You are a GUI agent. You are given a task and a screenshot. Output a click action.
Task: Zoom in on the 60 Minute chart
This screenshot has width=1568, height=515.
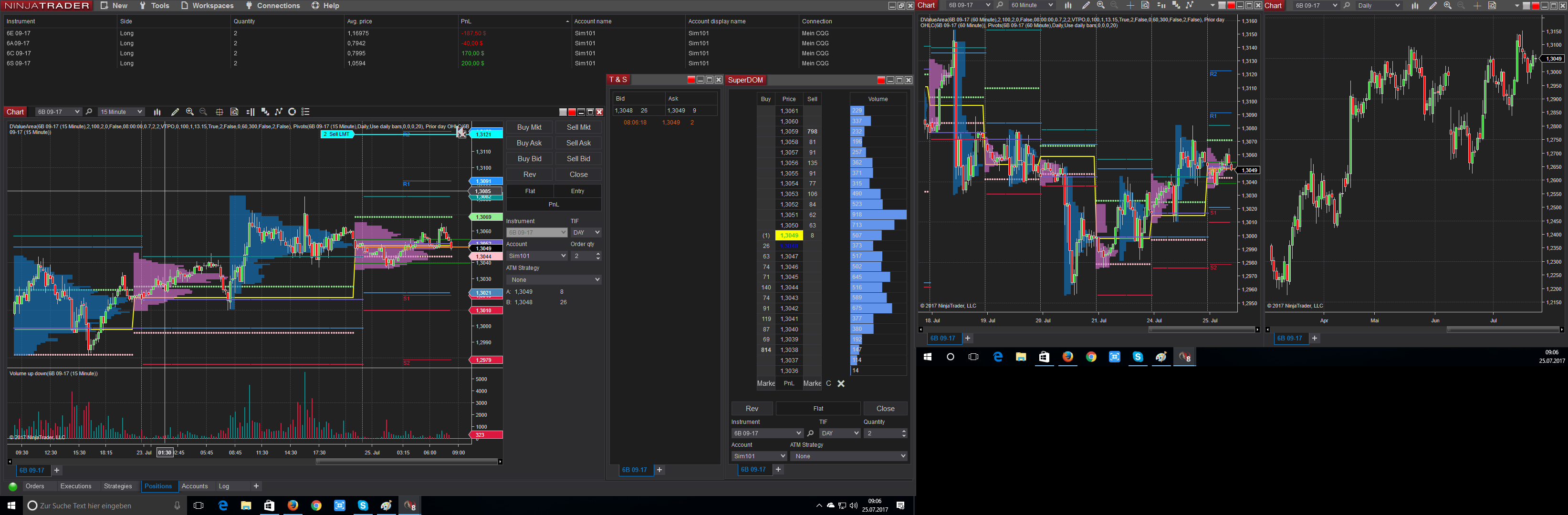[x=1100, y=5]
